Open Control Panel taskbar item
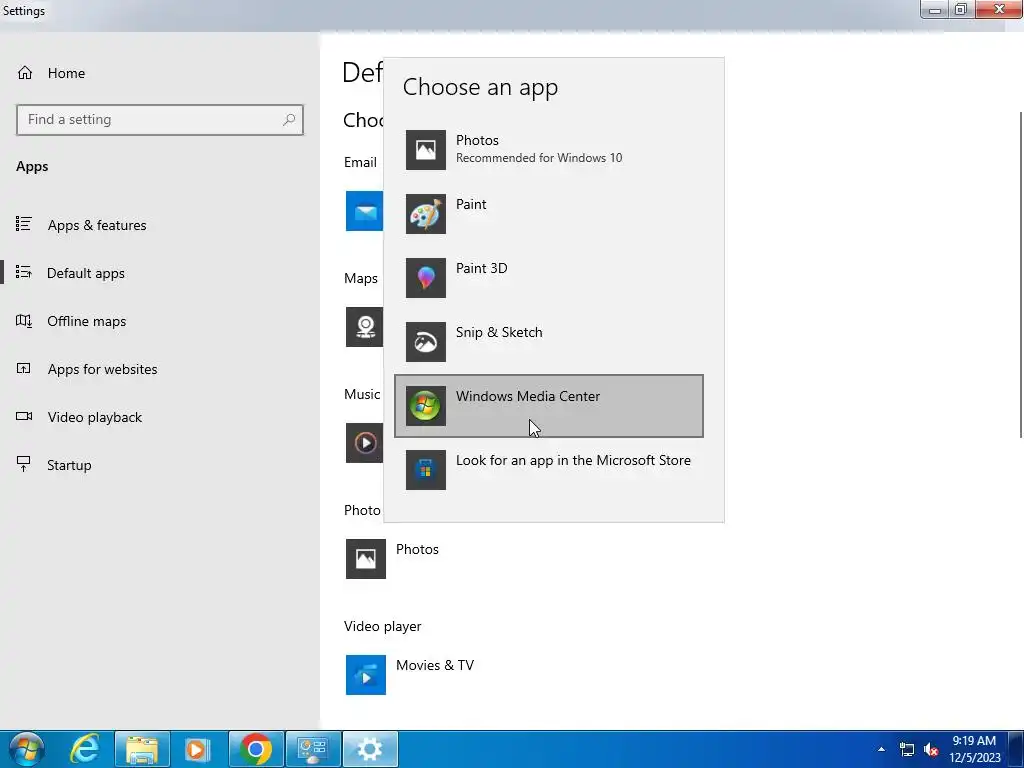 coord(313,749)
